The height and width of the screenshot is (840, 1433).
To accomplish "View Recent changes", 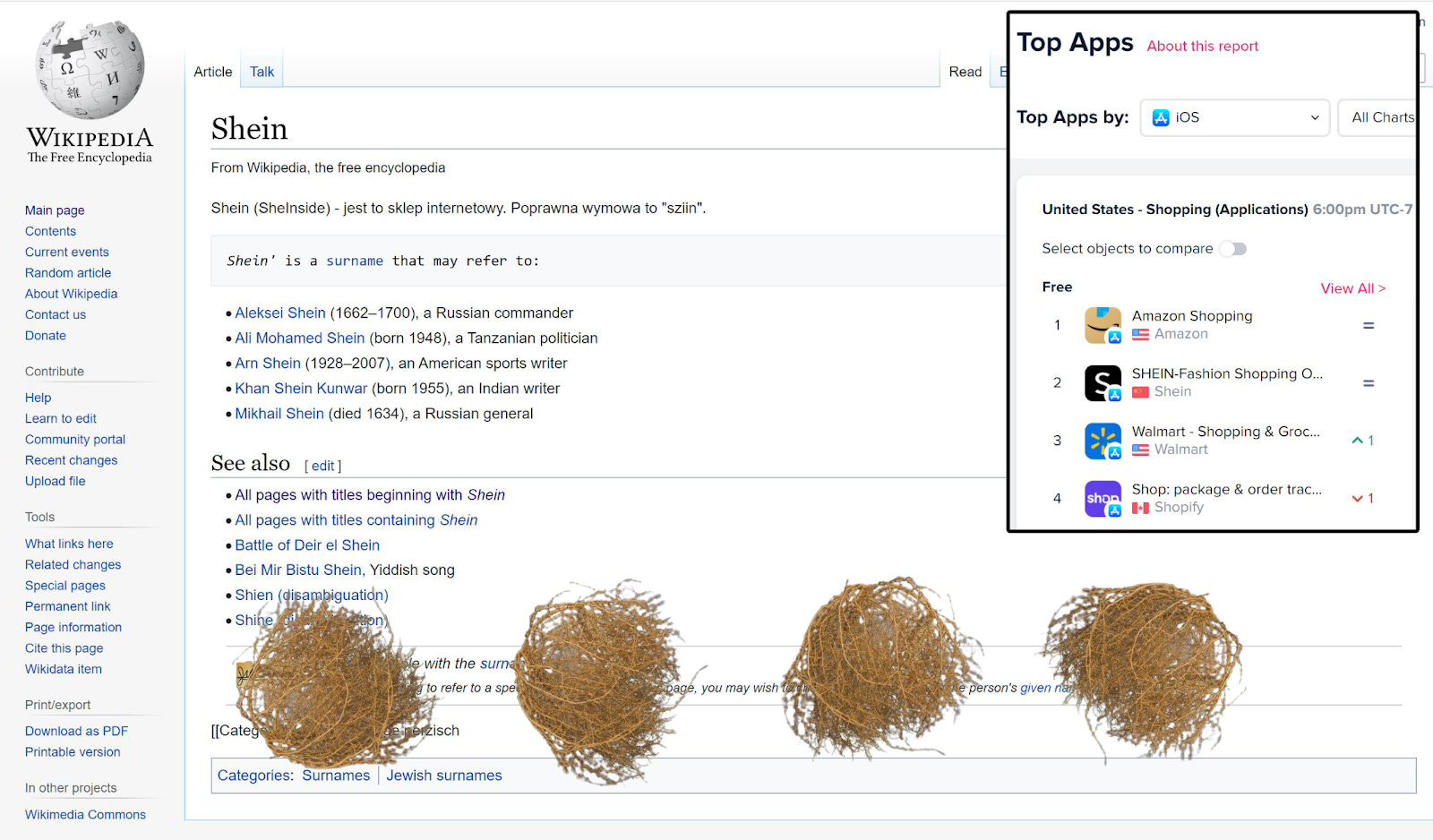I will click(x=72, y=460).
